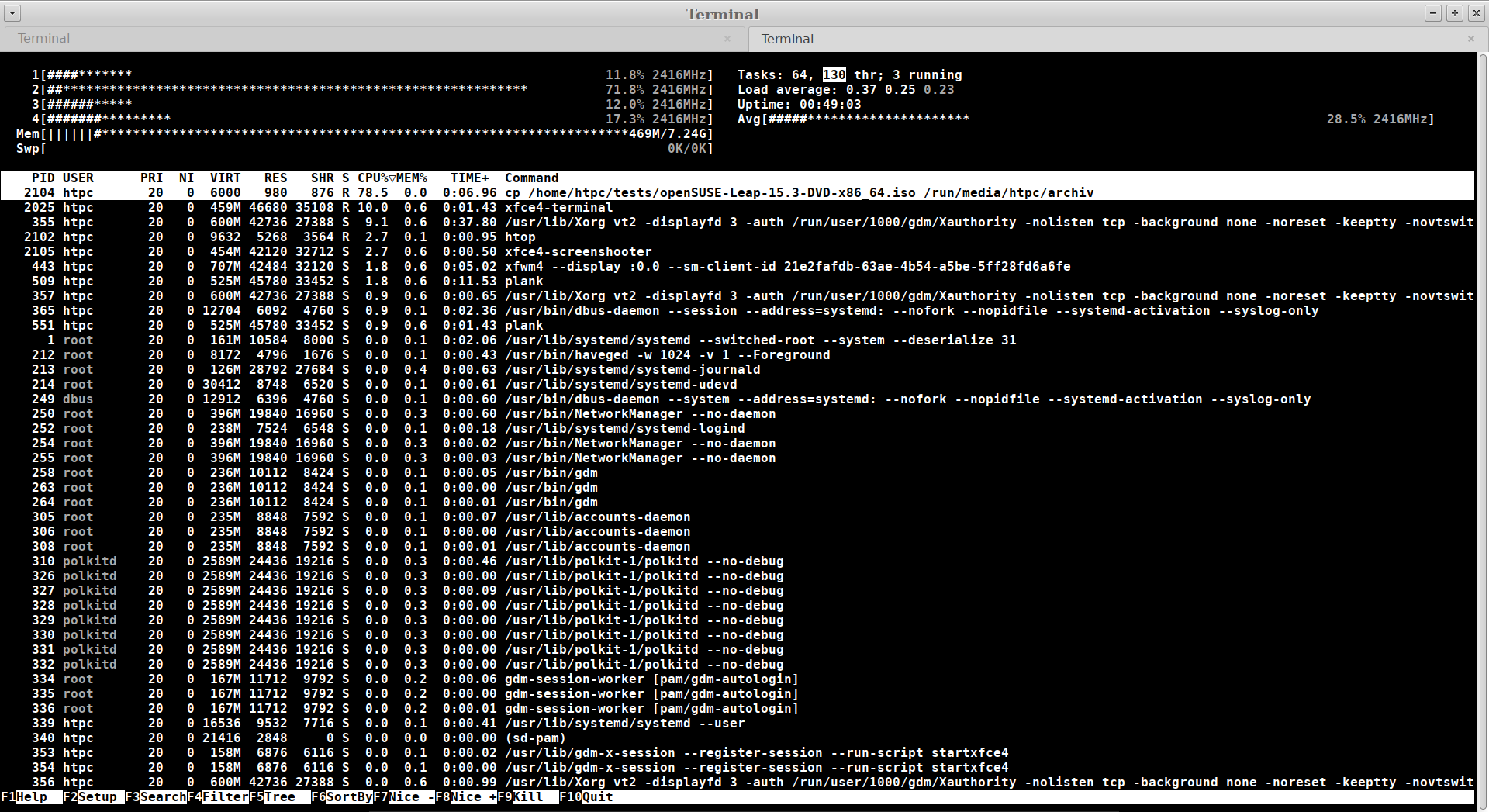Viewport: 1489px width, 812px height.
Task: Sort by SHR column header
Action: click(323, 178)
